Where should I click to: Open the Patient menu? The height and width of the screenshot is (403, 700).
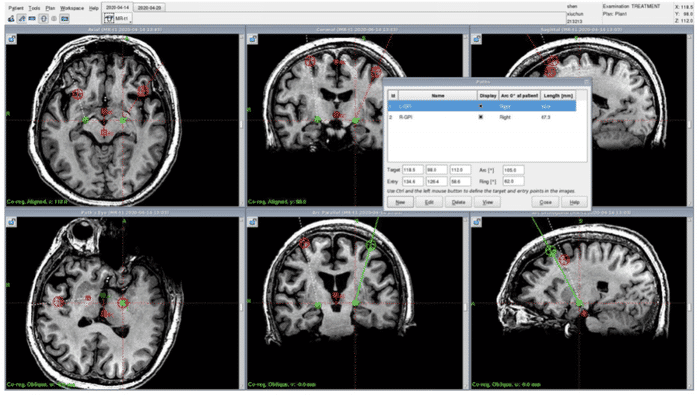15,7
